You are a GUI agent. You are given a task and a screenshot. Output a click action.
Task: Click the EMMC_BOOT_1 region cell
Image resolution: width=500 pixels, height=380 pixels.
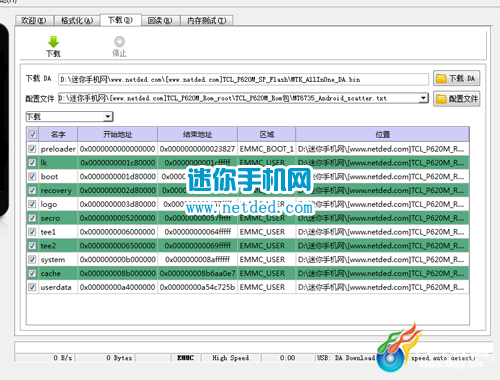click(267, 149)
